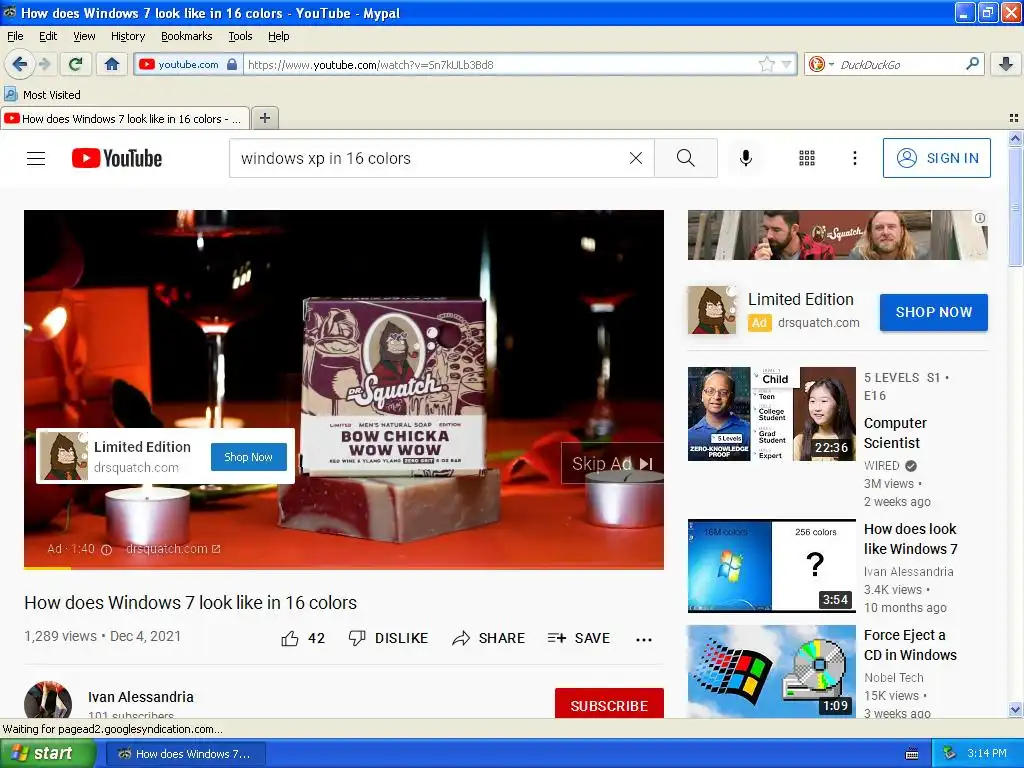Click the browser forward arrow
This screenshot has width=1024, height=768.
coord(44,64)
